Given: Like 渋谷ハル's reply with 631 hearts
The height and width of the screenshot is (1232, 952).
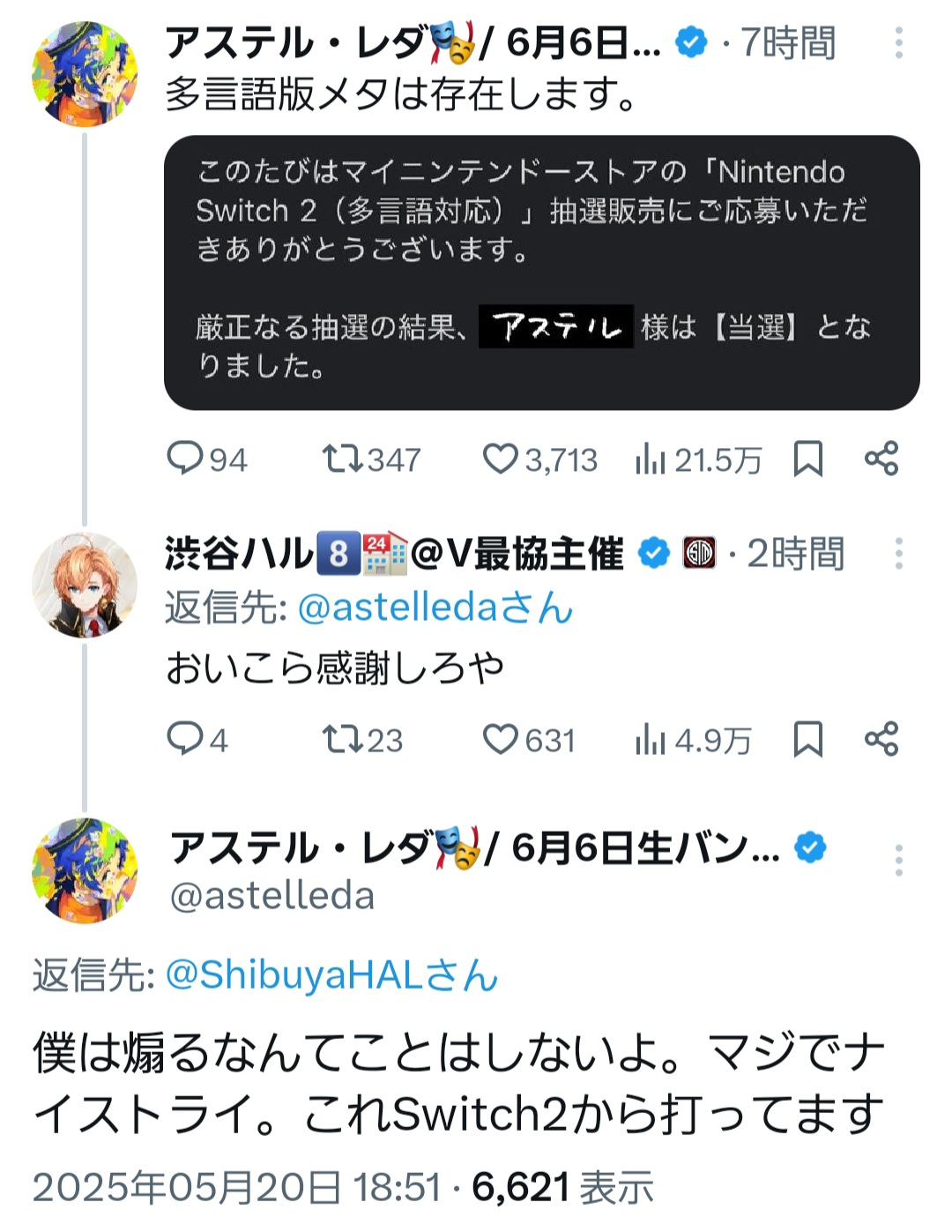Looking at the screenshot, I should [x=529, y=739].
